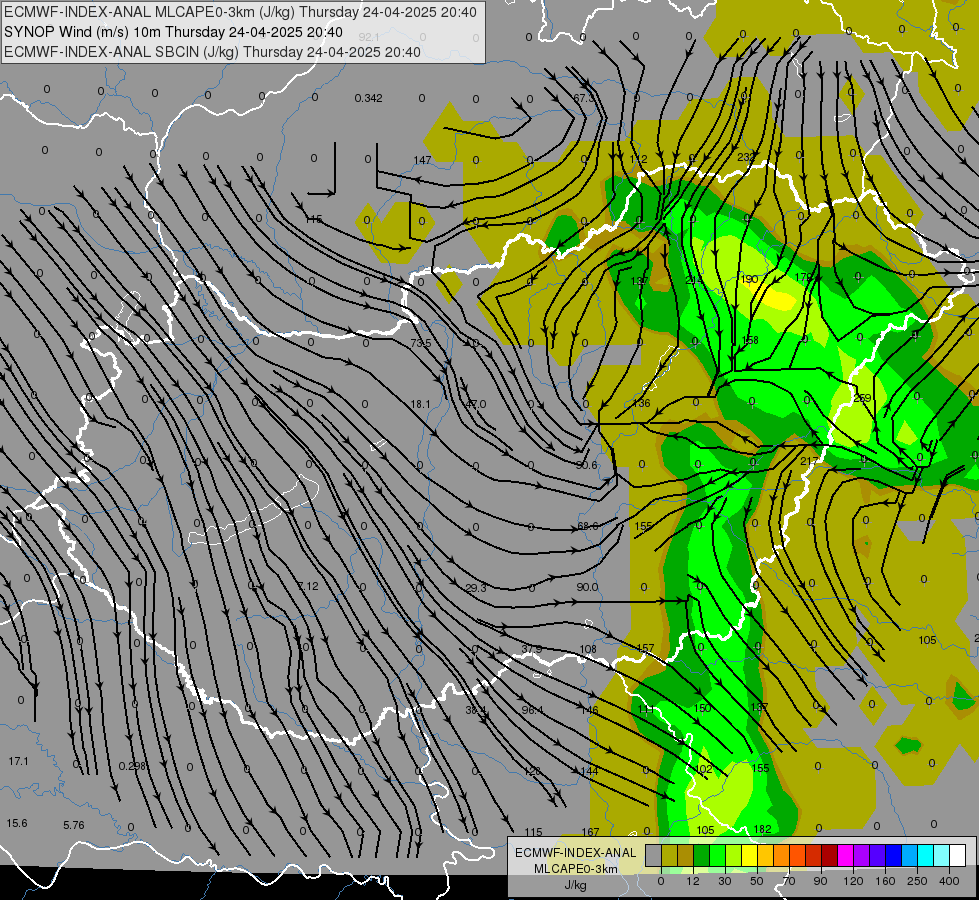Click the map value 102
This screenshot has height=900, width=979.
[704, 769]
